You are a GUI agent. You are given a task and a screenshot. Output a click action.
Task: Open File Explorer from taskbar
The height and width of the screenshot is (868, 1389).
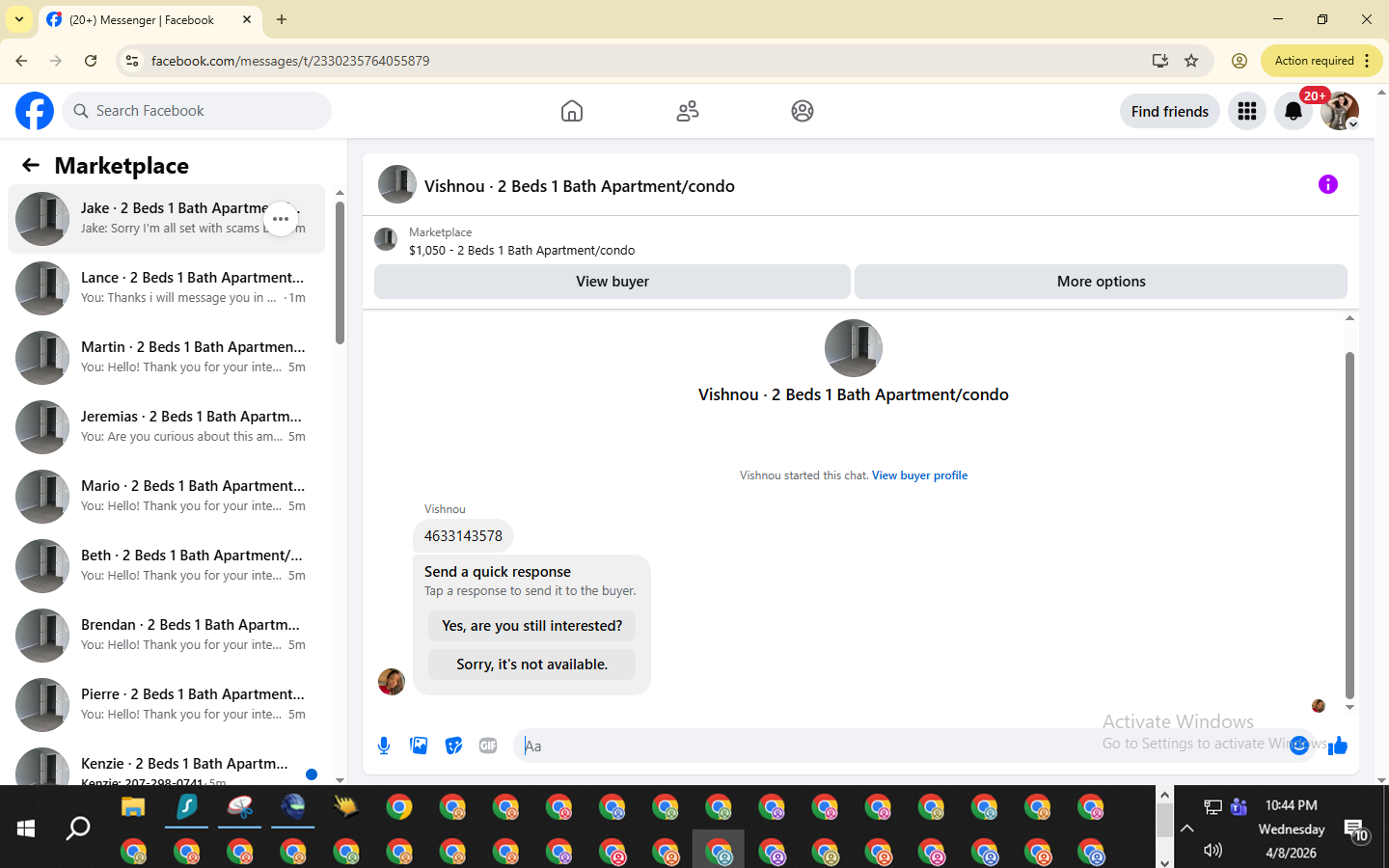[133, 806]
